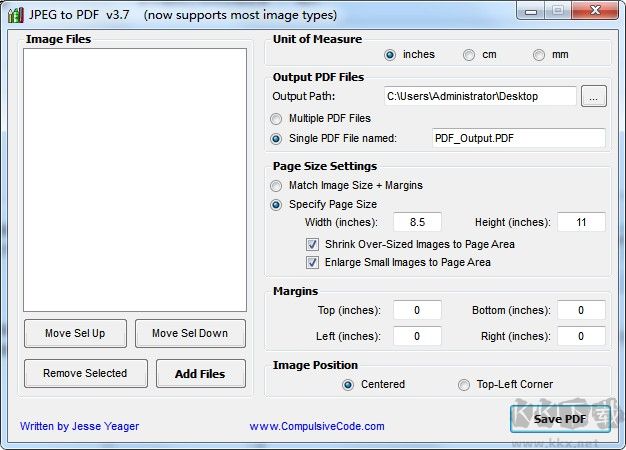Toggle Enlarge Small Images to Page Area

[x=312, y=262]
